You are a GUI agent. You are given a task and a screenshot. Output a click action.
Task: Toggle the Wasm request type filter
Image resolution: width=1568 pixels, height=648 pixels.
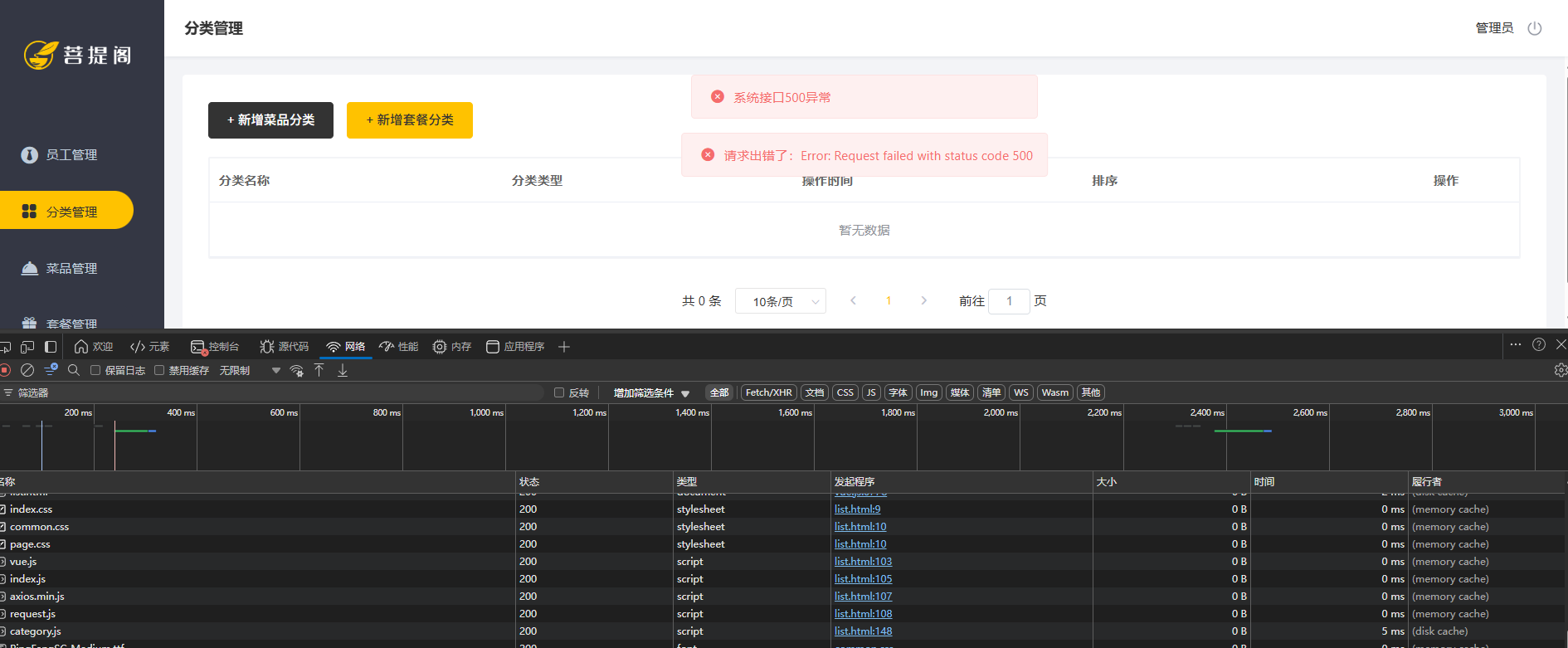[x=1055, y=392]
